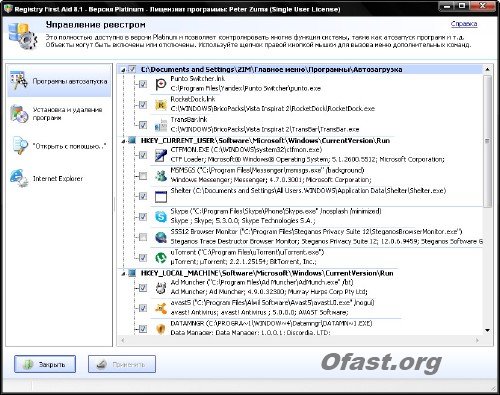500x395 pixels.
Task: Collapse the HKEY_CURRENT_USER Run group
Action: point(123,141)
